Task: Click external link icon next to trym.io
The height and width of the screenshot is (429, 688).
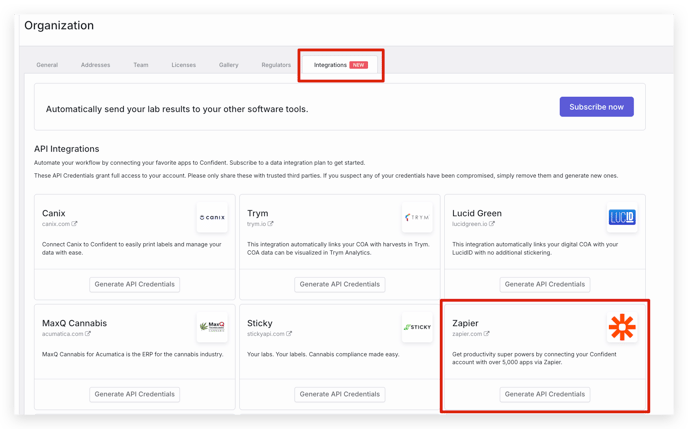Action: 270,223
